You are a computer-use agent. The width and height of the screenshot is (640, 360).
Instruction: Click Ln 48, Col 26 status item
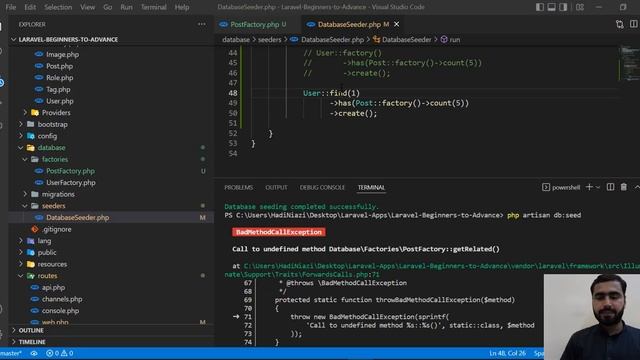click(x=507, y=353)
